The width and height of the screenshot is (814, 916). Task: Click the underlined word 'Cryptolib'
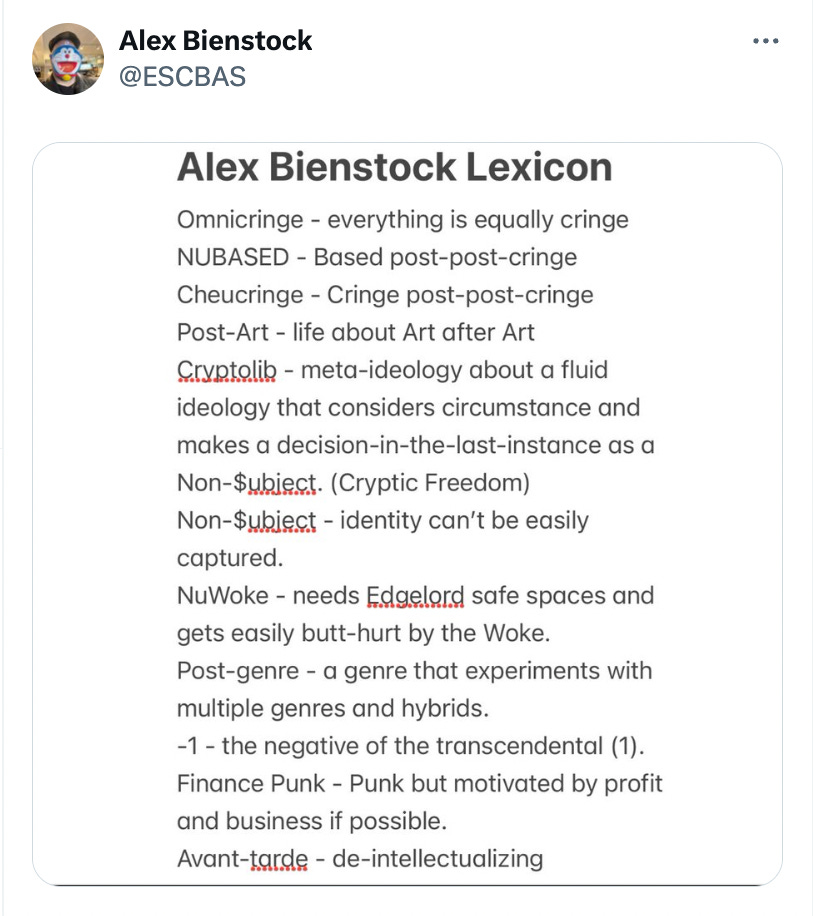click(226, 370)
